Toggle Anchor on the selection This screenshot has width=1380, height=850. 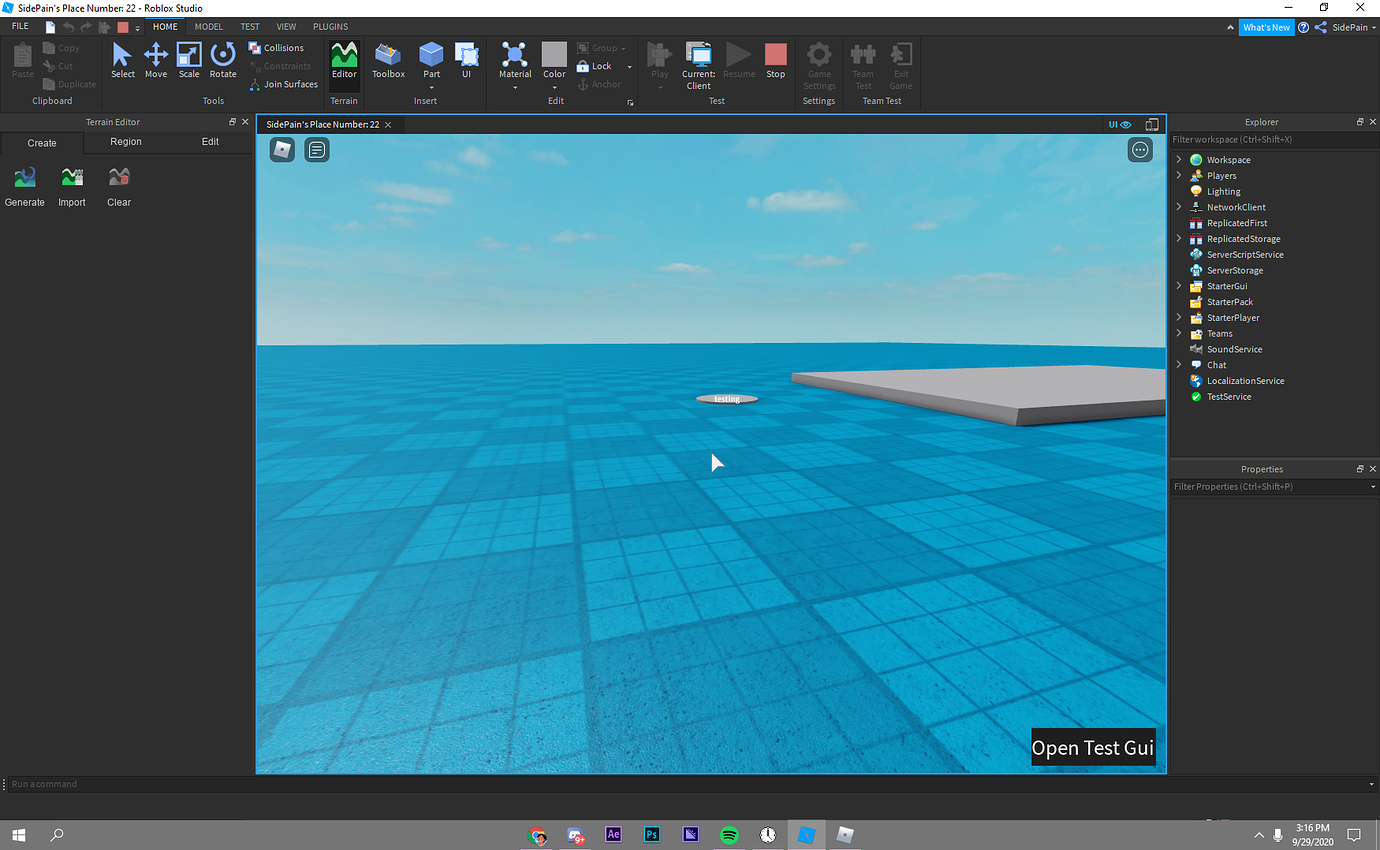coord(600,84)
